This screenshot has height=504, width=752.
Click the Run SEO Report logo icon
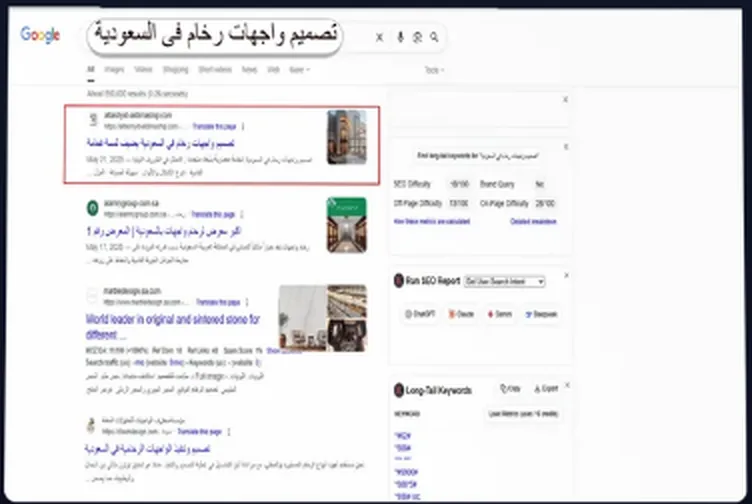click(x=399, y=281)
